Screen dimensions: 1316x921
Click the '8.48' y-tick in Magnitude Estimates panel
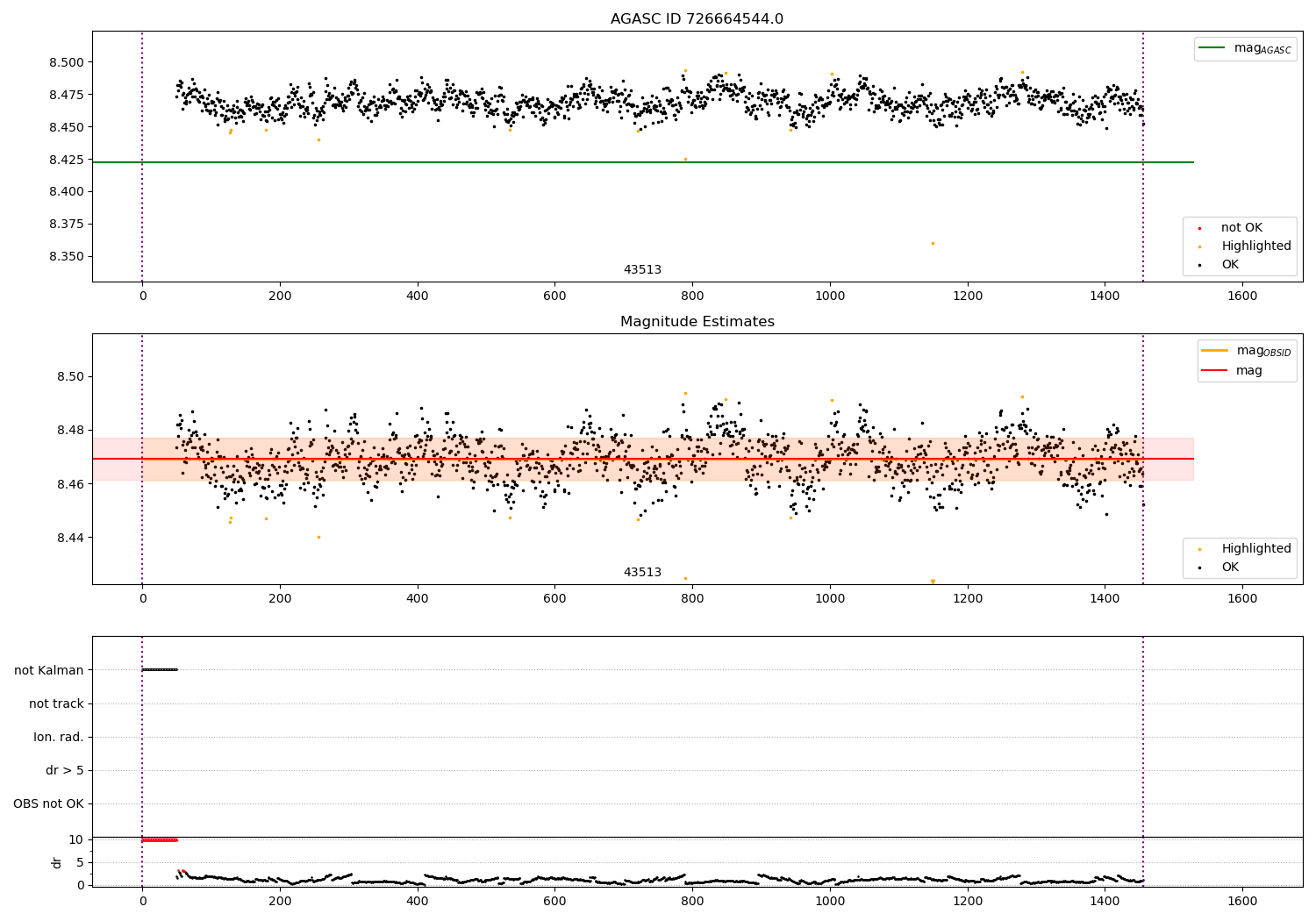(71, 431)
